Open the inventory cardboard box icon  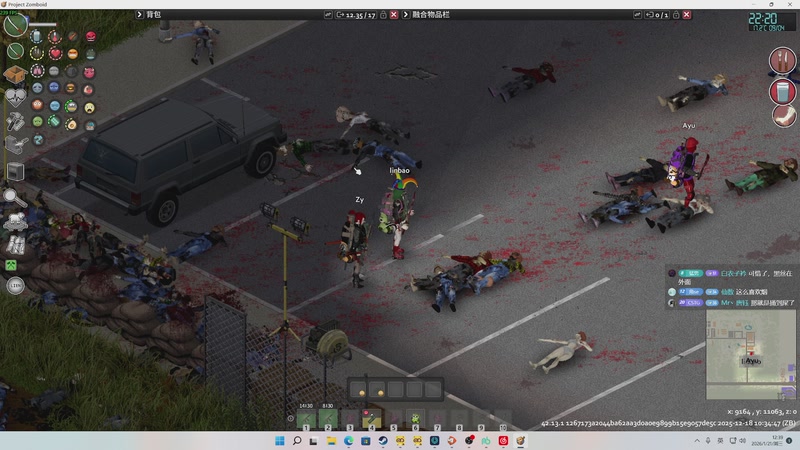pos(15,74)
